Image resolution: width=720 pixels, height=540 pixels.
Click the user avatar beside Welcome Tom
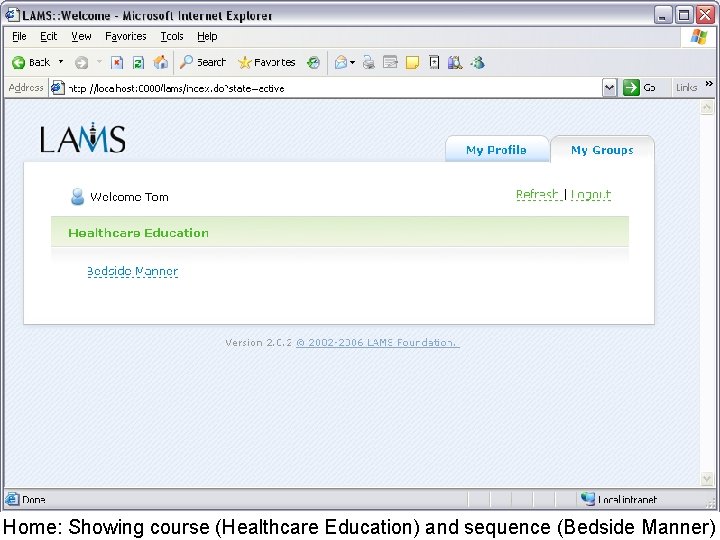78,197
